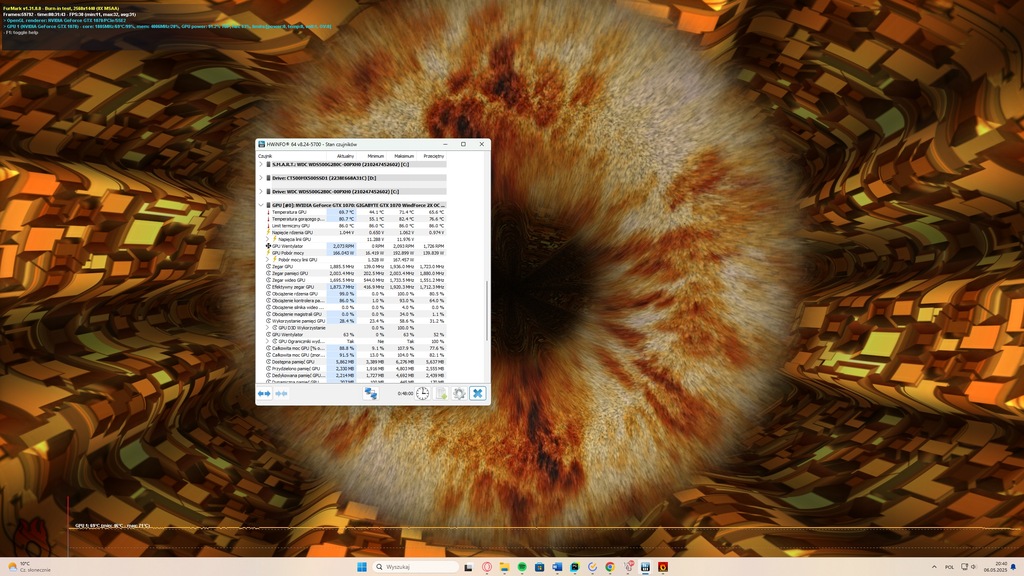Open Google Chrome from the taskbar
Screen dimensions: 1024x576
(610, 567)
